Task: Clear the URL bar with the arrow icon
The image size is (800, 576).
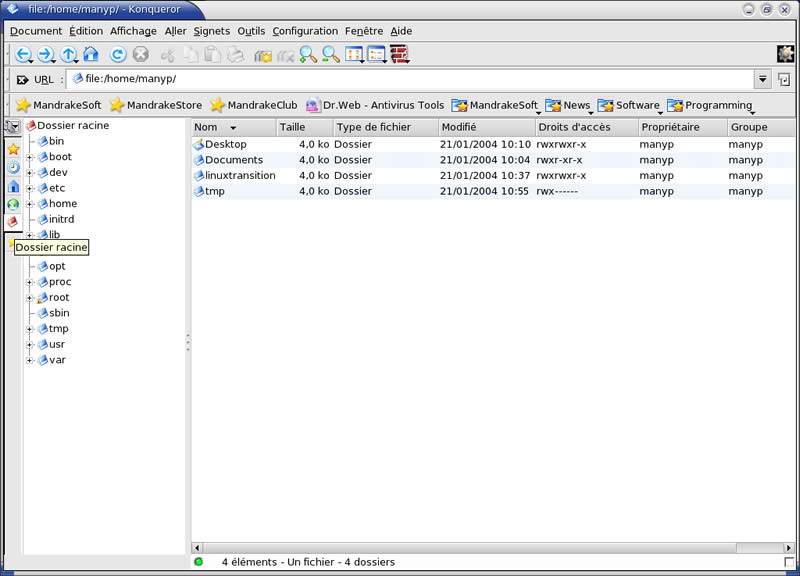Action: coord(22,80)
